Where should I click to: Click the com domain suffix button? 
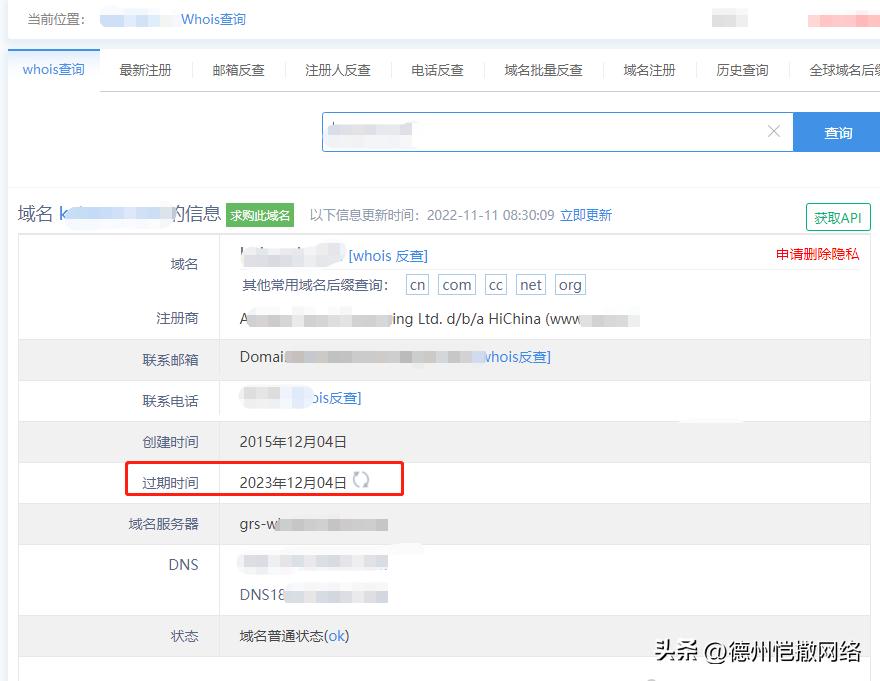(456, 284)
